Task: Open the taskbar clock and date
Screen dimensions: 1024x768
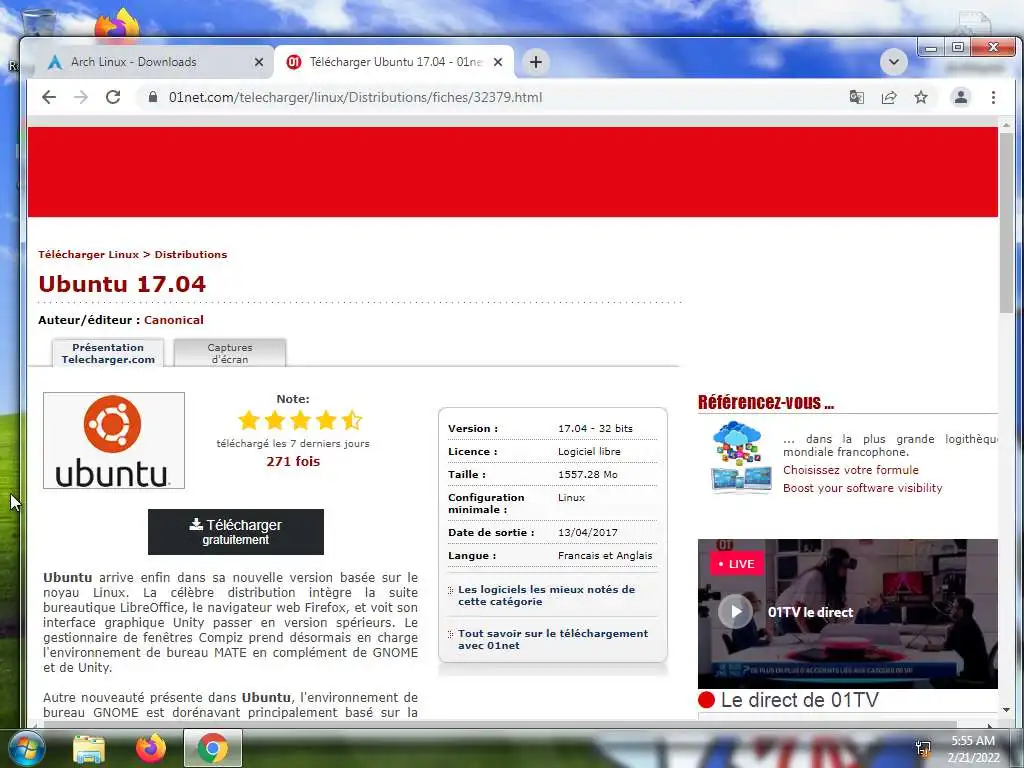Action: 973,749
